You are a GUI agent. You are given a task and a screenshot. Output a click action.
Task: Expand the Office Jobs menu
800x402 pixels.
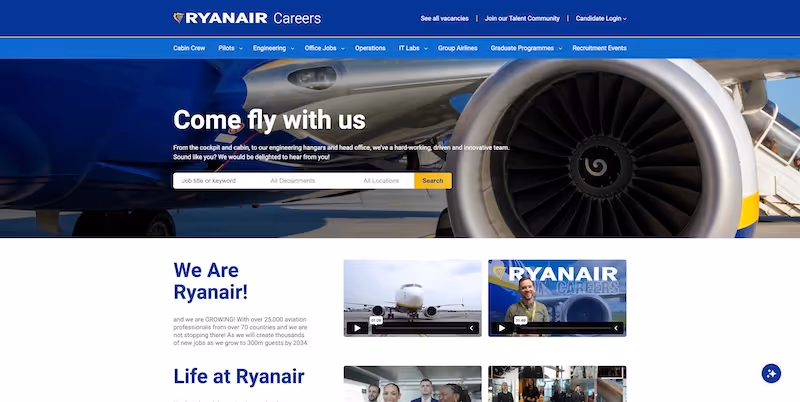324,48
